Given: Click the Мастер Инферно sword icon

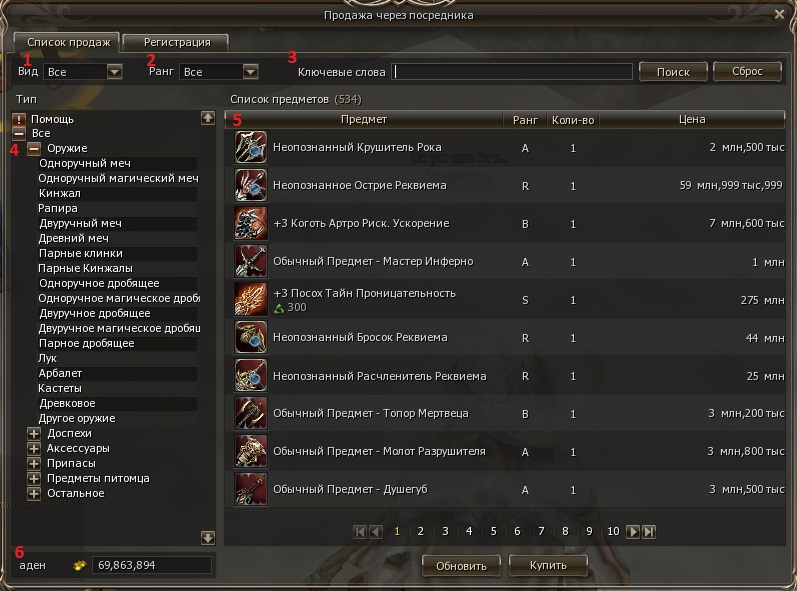Looking at the screenshot, I should pos(251,261).
